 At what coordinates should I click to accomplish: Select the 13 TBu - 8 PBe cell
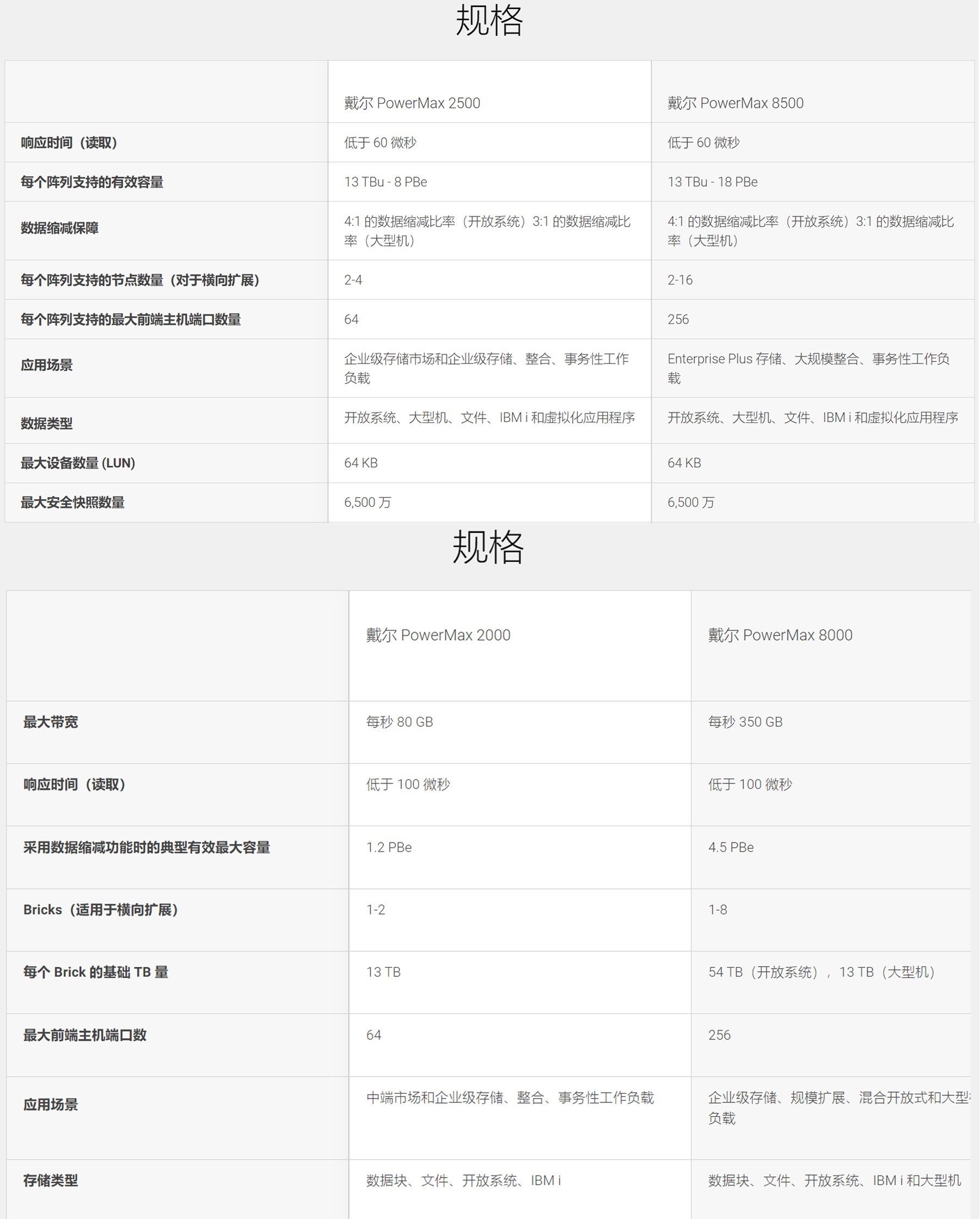coord(385,182)
